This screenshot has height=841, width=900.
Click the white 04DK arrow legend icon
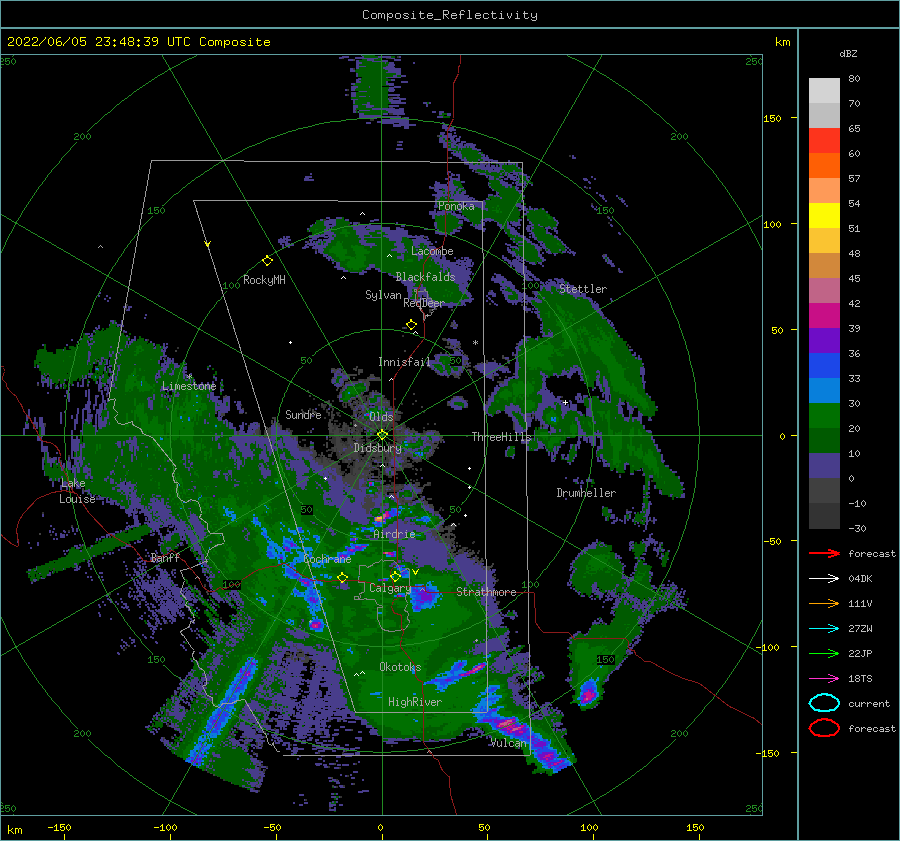[x=824, y=579]
